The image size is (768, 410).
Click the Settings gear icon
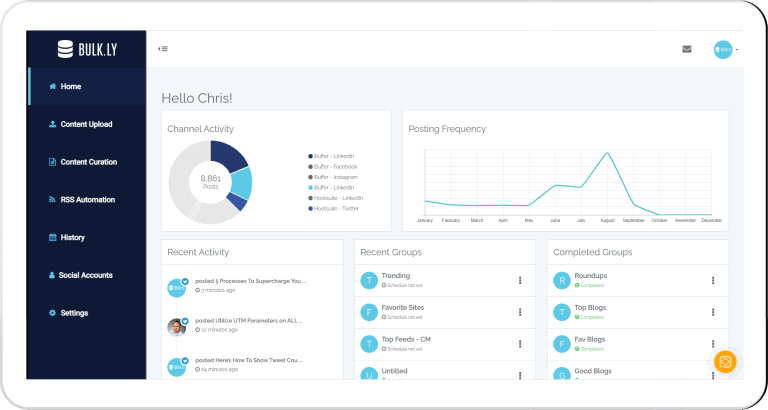tap(52, 313)
